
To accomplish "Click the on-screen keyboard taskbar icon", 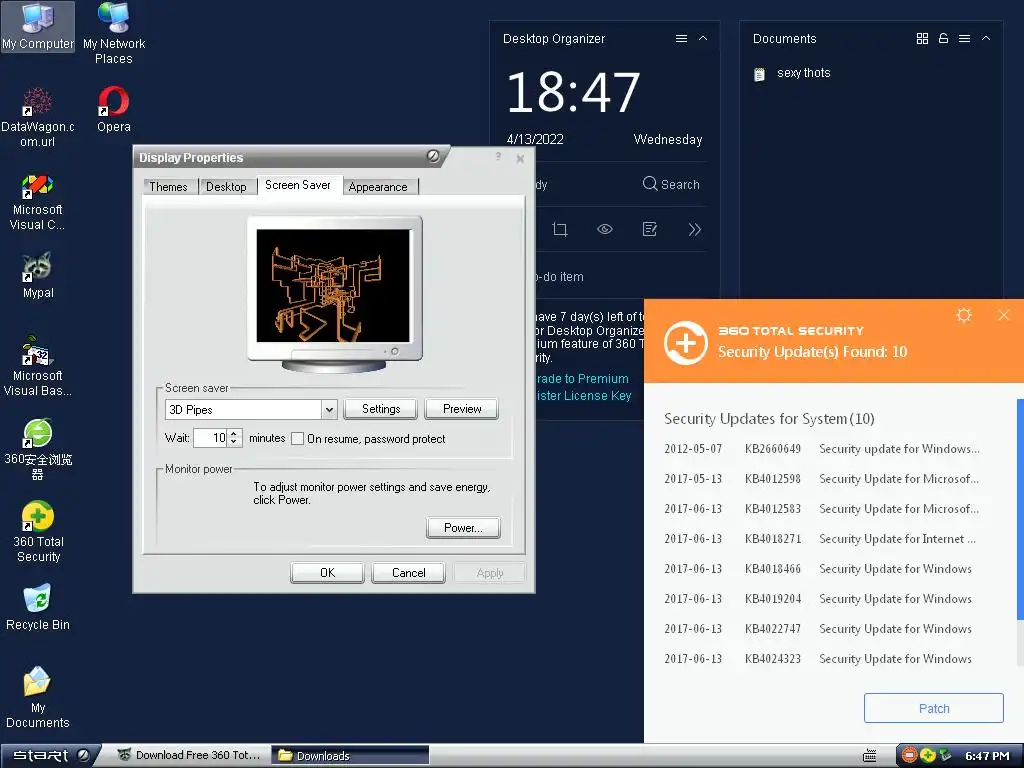I will click(x=869, y=756).
